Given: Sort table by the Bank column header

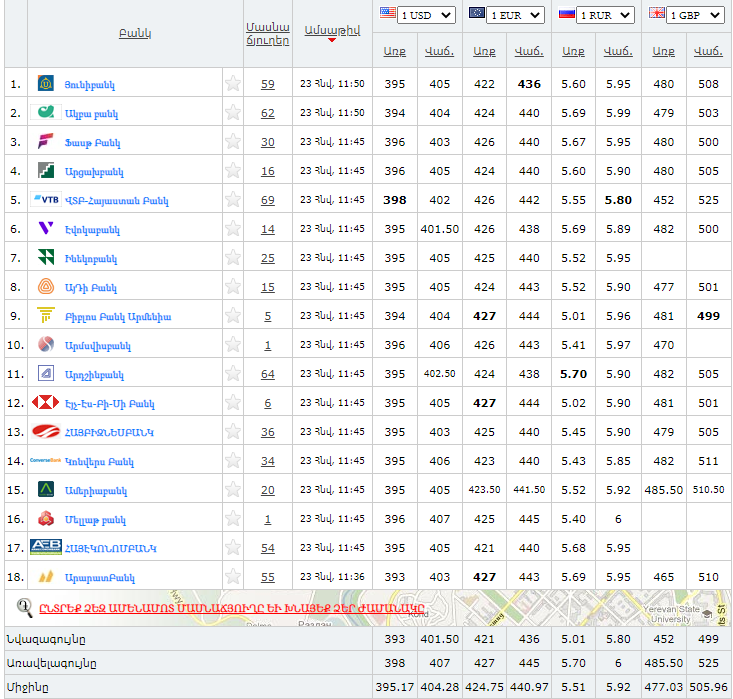Looking at the screenshot, I should click(135, 33).
